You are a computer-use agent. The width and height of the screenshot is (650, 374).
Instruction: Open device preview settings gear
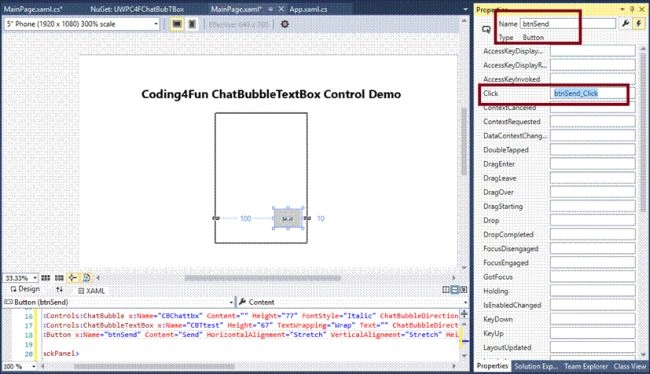[x=284, y=24]
